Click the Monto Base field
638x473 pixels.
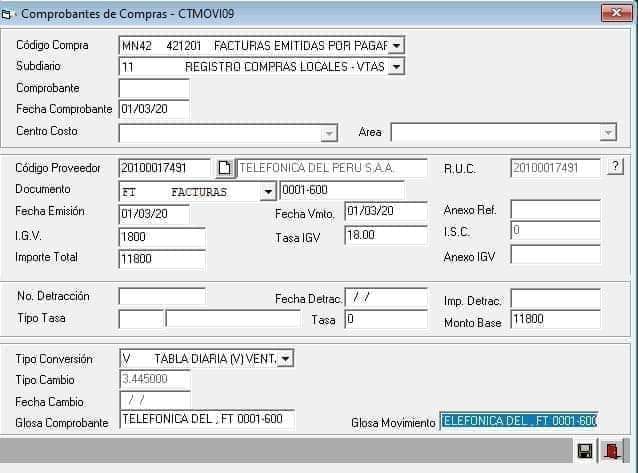click(555, 319)
